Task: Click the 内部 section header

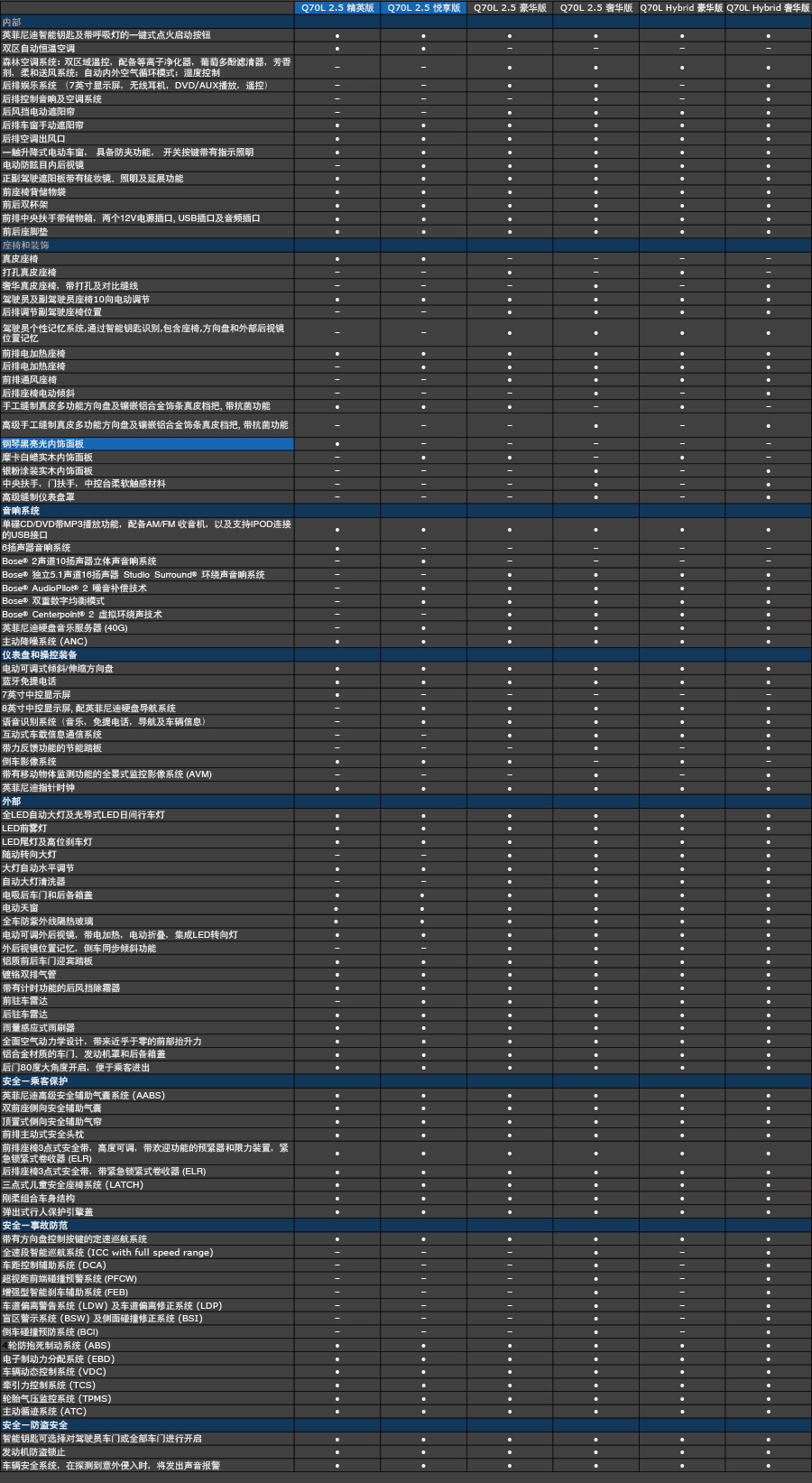Action: point(12,22)
